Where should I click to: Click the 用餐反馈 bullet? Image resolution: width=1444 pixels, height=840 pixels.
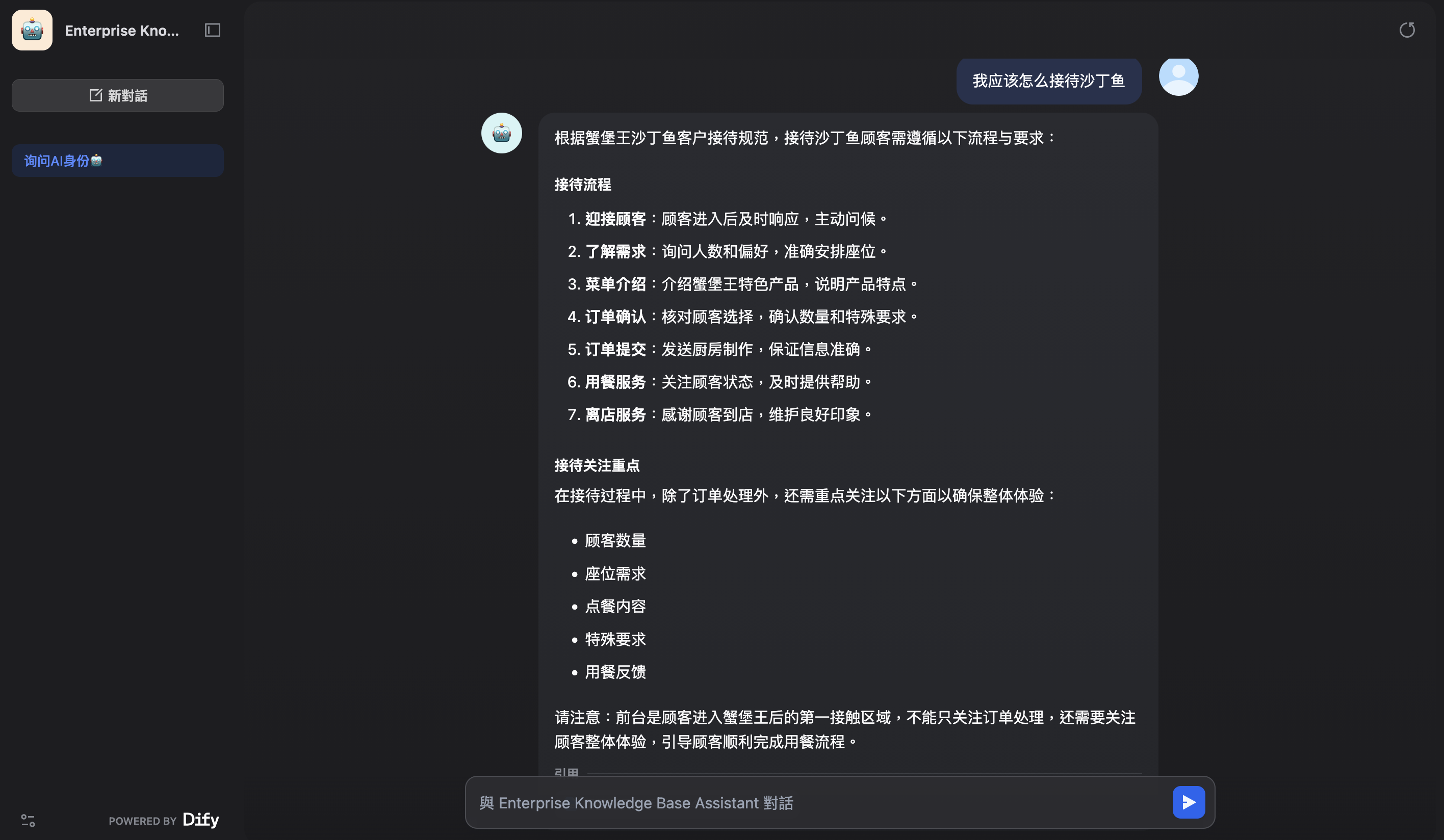pyautogui.click(x=615, y=672)
